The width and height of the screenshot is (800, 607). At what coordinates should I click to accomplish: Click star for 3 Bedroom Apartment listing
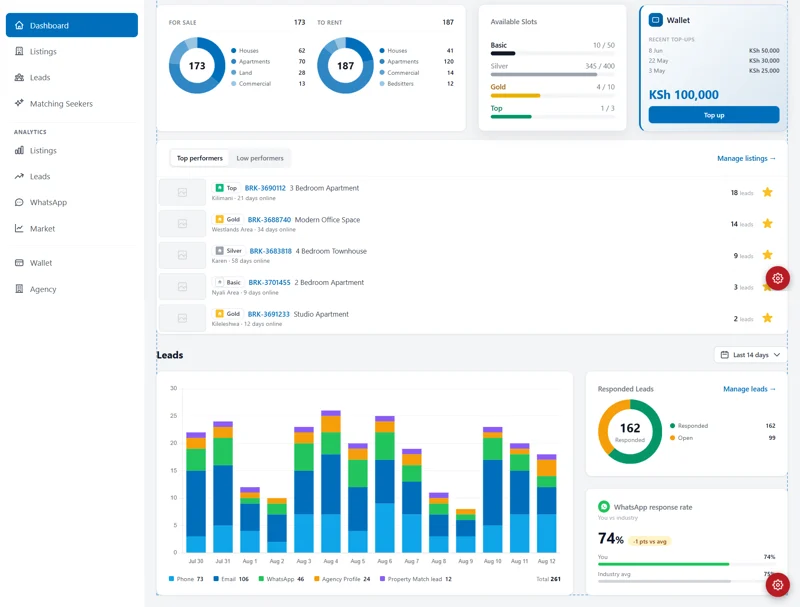[x=767, y=192]
